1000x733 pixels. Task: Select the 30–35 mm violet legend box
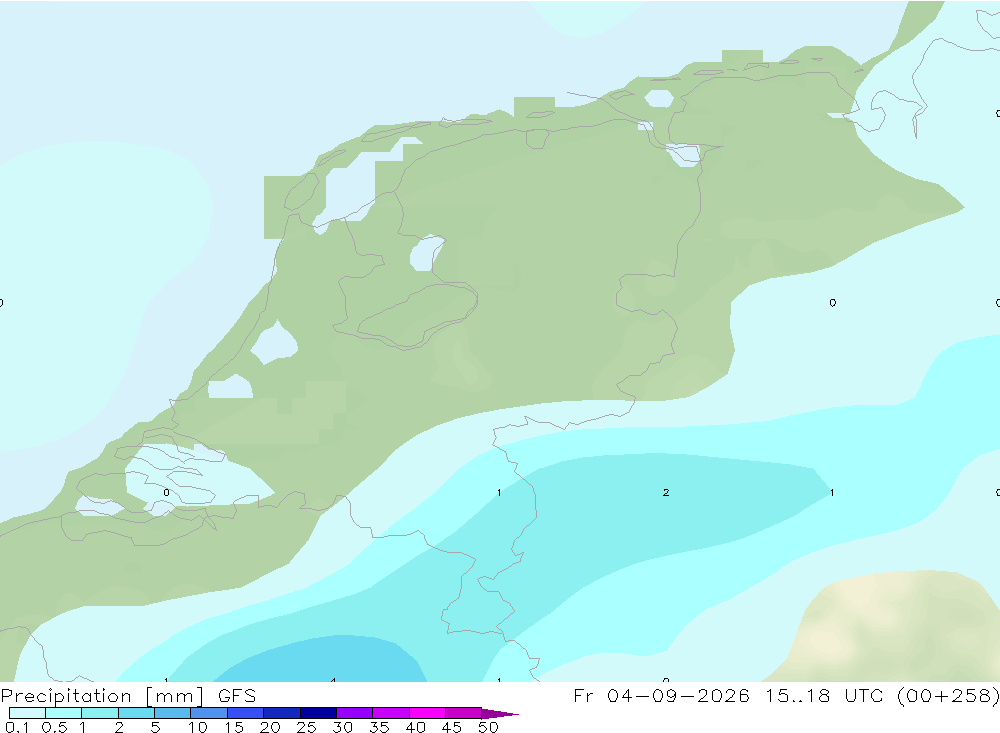tap(355, 713)
